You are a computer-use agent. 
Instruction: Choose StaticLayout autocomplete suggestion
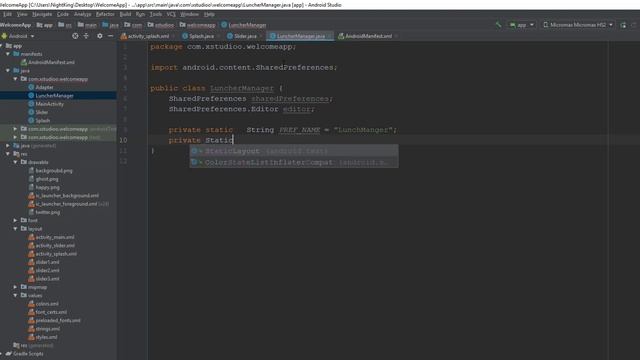(x=294, y=151)
